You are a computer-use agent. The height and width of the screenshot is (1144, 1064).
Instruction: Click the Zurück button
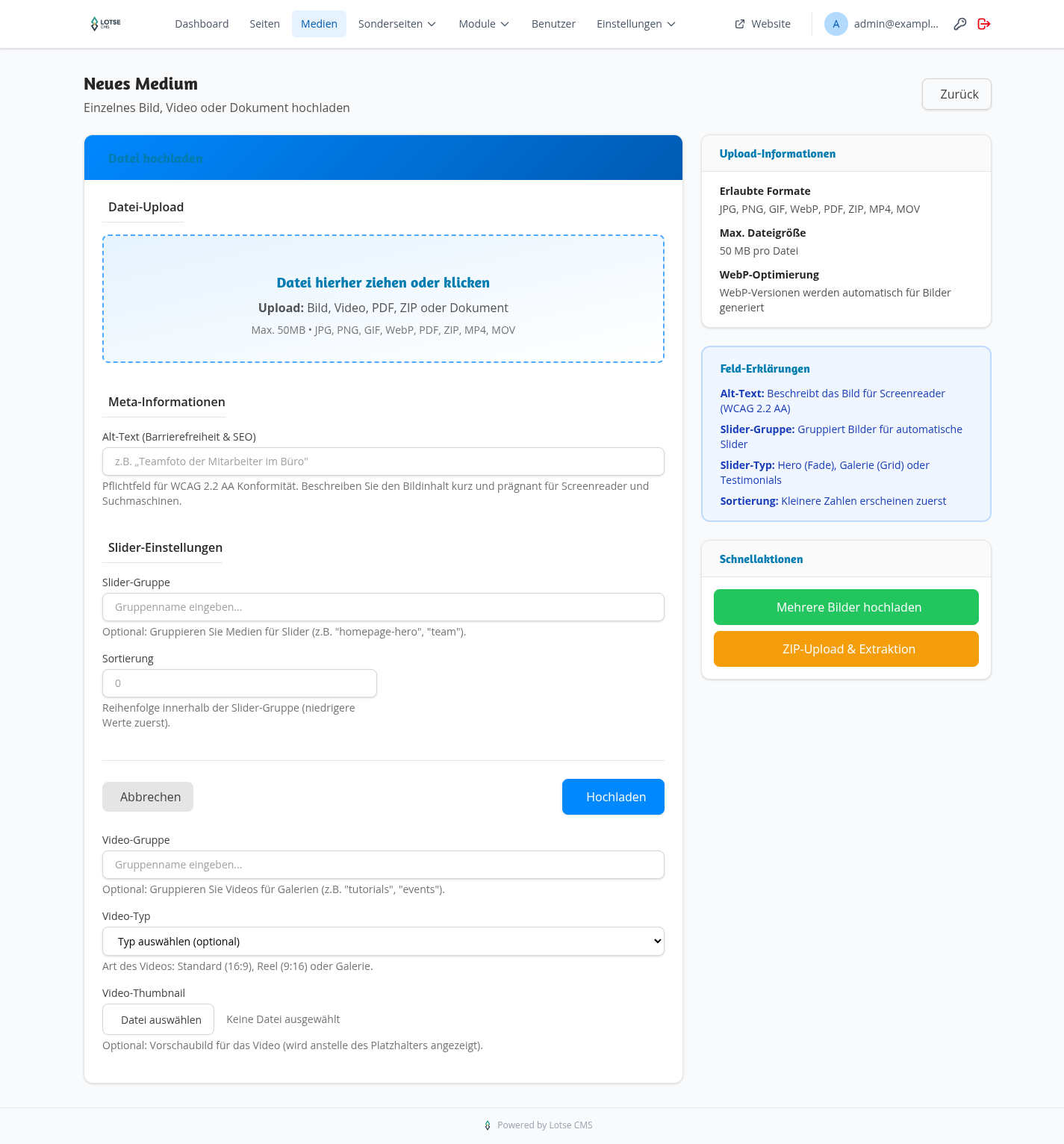click(x=956, y=94)
